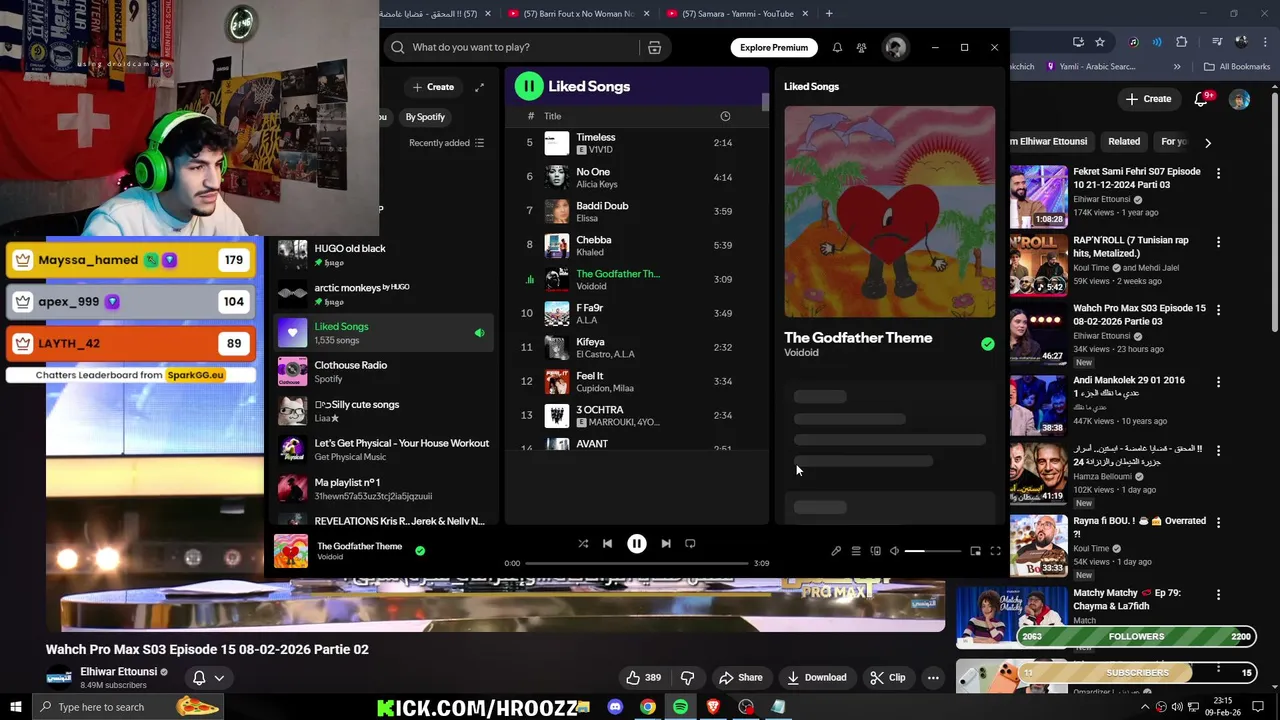
Task: Click Explore Premium button
Action: [774, 47]
